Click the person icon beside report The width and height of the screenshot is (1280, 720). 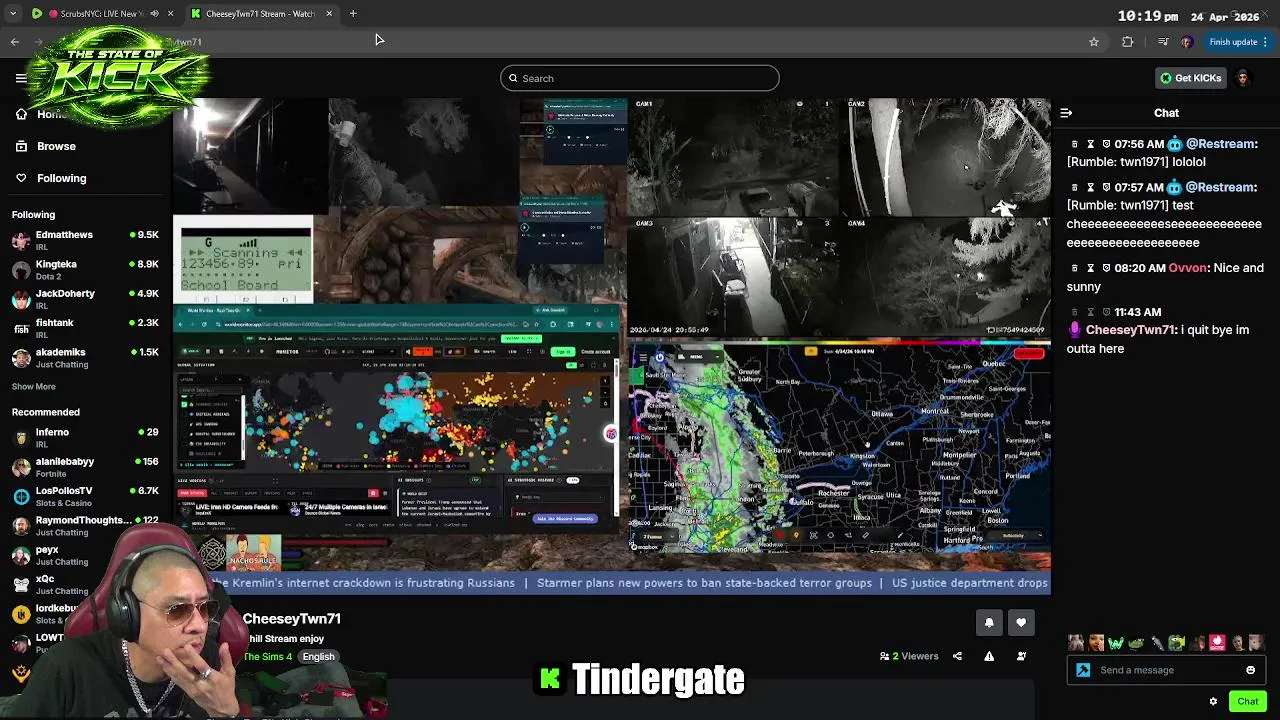coord(1021,656)
